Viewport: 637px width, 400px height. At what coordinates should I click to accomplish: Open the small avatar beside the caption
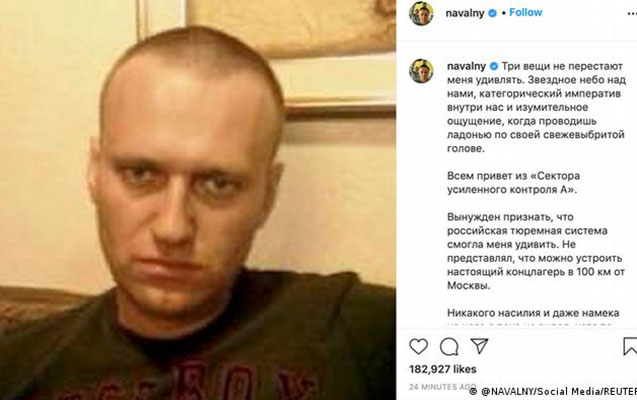(x=421, y=71)
